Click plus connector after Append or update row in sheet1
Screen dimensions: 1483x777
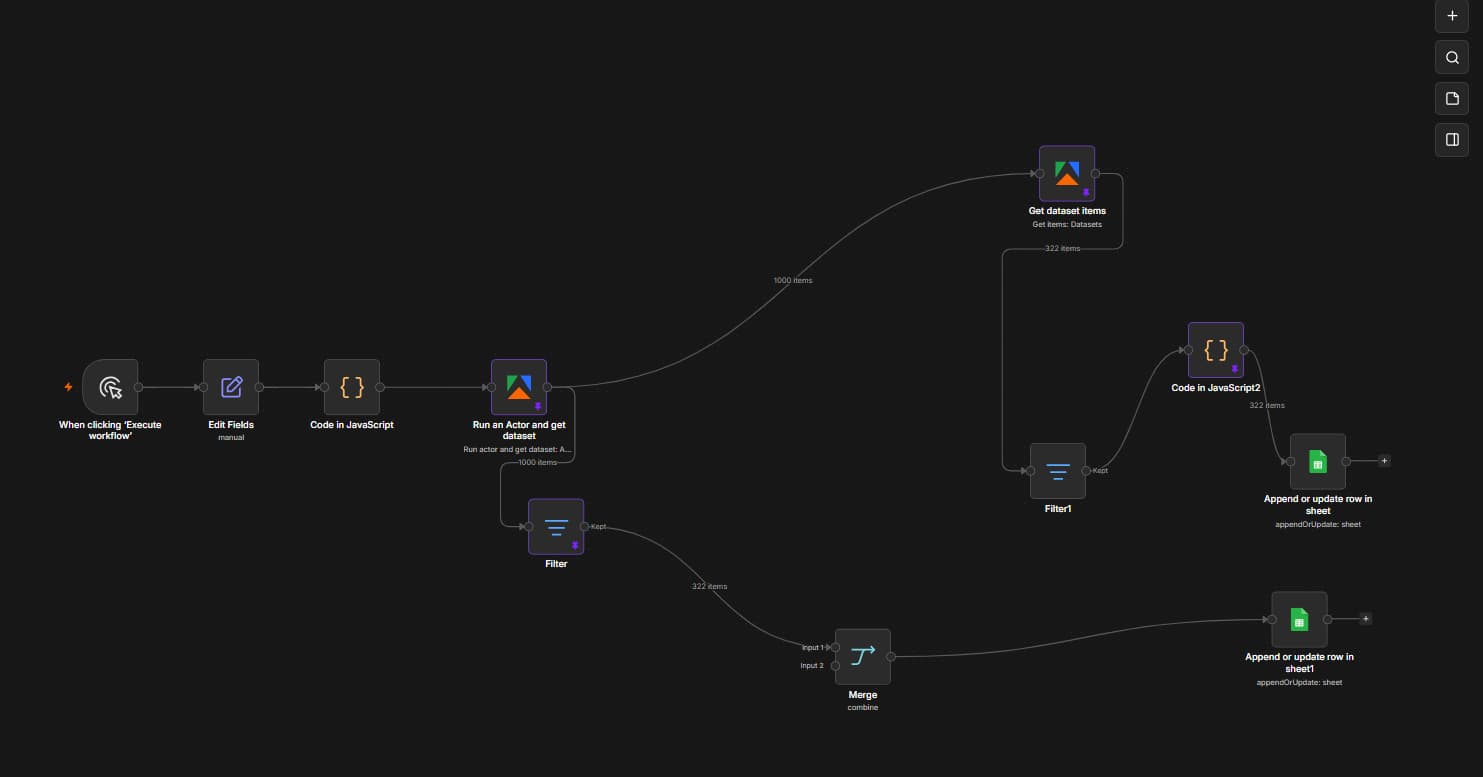click(x=1366, y=619)
